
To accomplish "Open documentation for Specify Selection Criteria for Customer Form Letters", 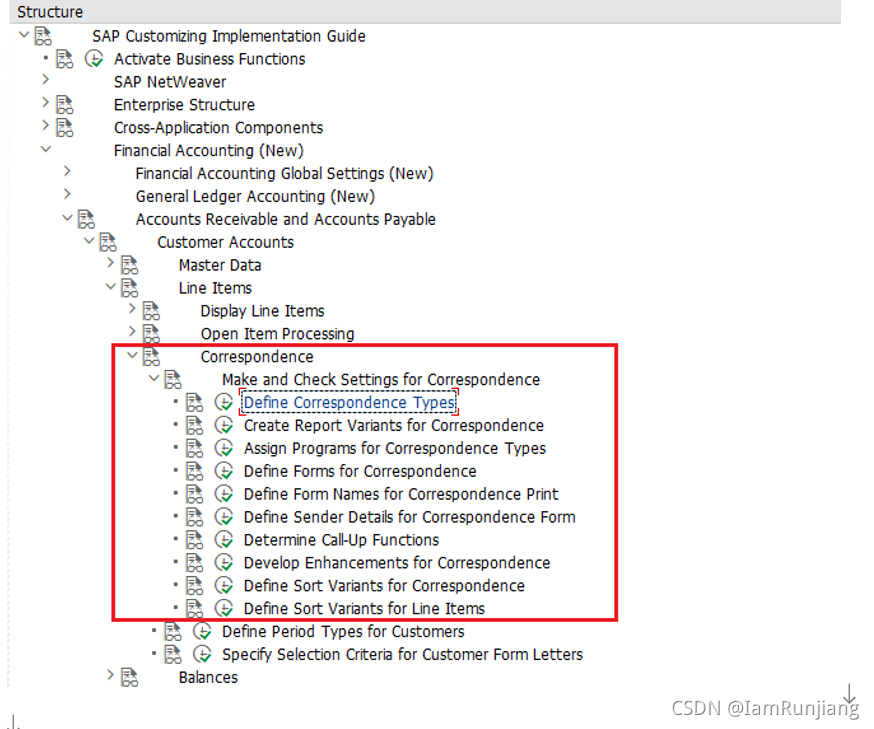I will pyautogui.click(x=173, y=654).
